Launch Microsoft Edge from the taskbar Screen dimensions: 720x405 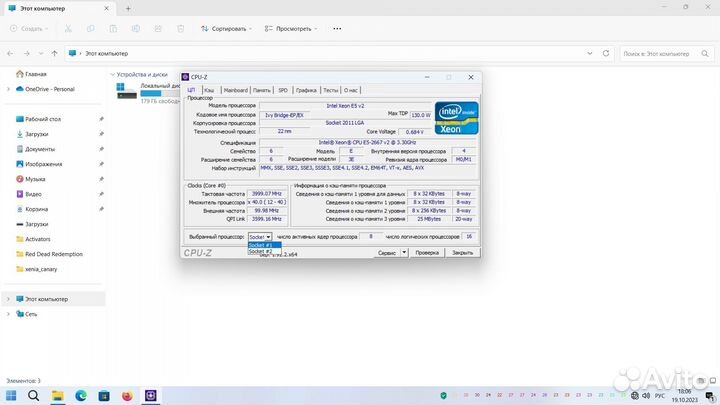click(x=81, y=395)
